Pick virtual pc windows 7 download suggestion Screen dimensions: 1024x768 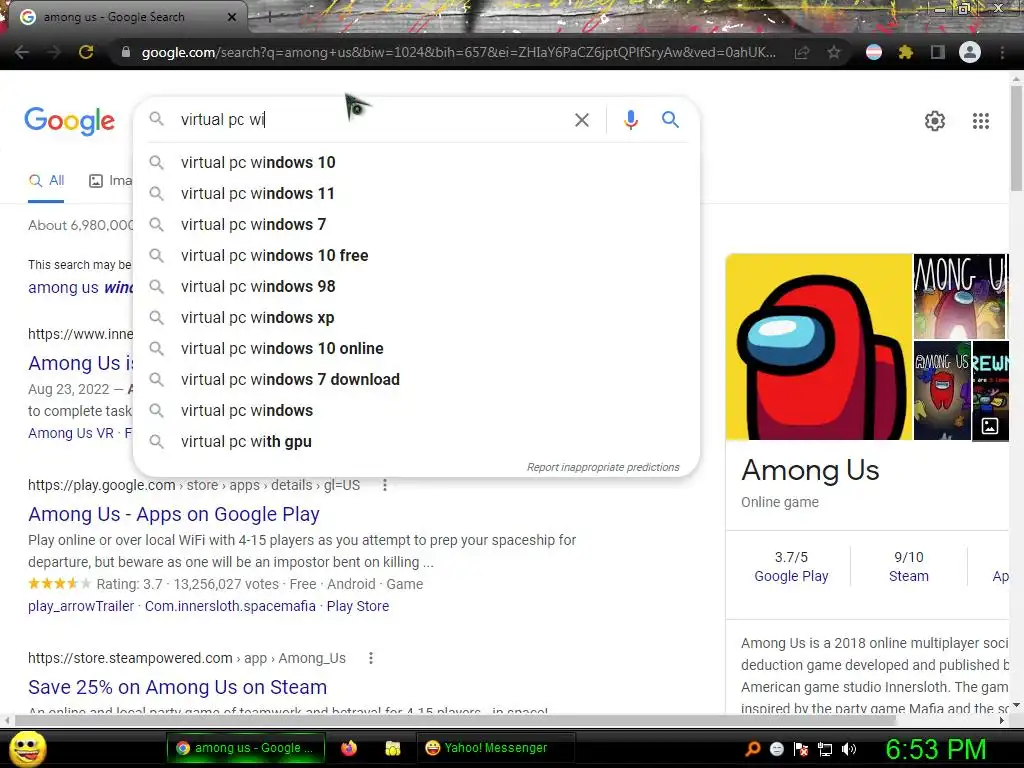(416, 380)
